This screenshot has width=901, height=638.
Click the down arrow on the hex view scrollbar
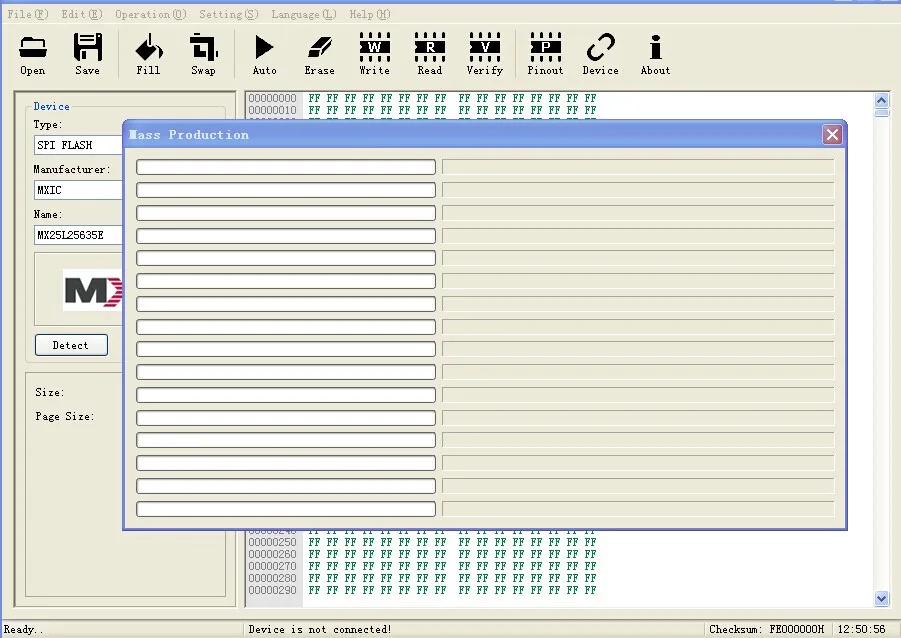point(881,596)
